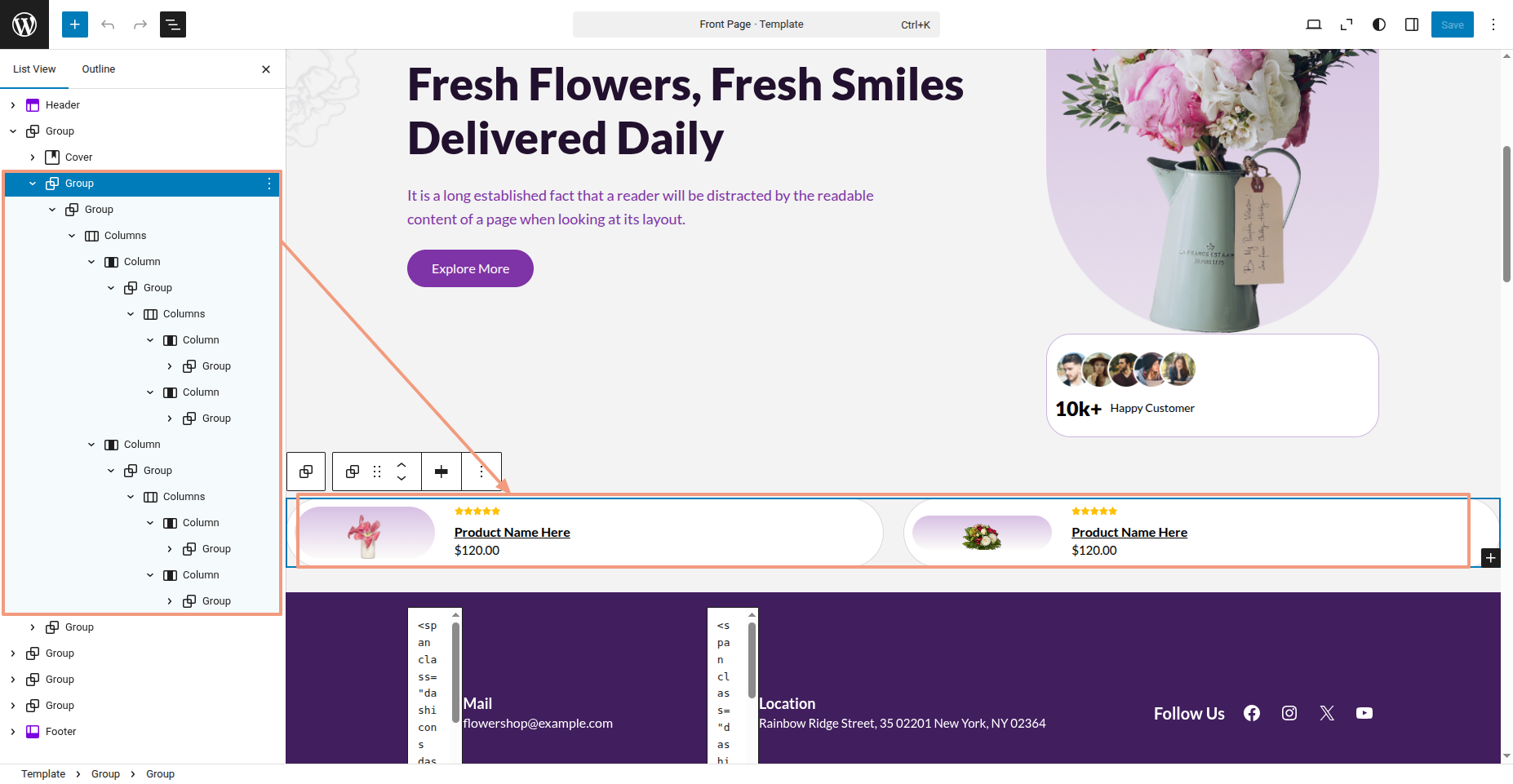Switch to the Outline tab
Screen dimensions: 1513x784
tap(99, 69)
